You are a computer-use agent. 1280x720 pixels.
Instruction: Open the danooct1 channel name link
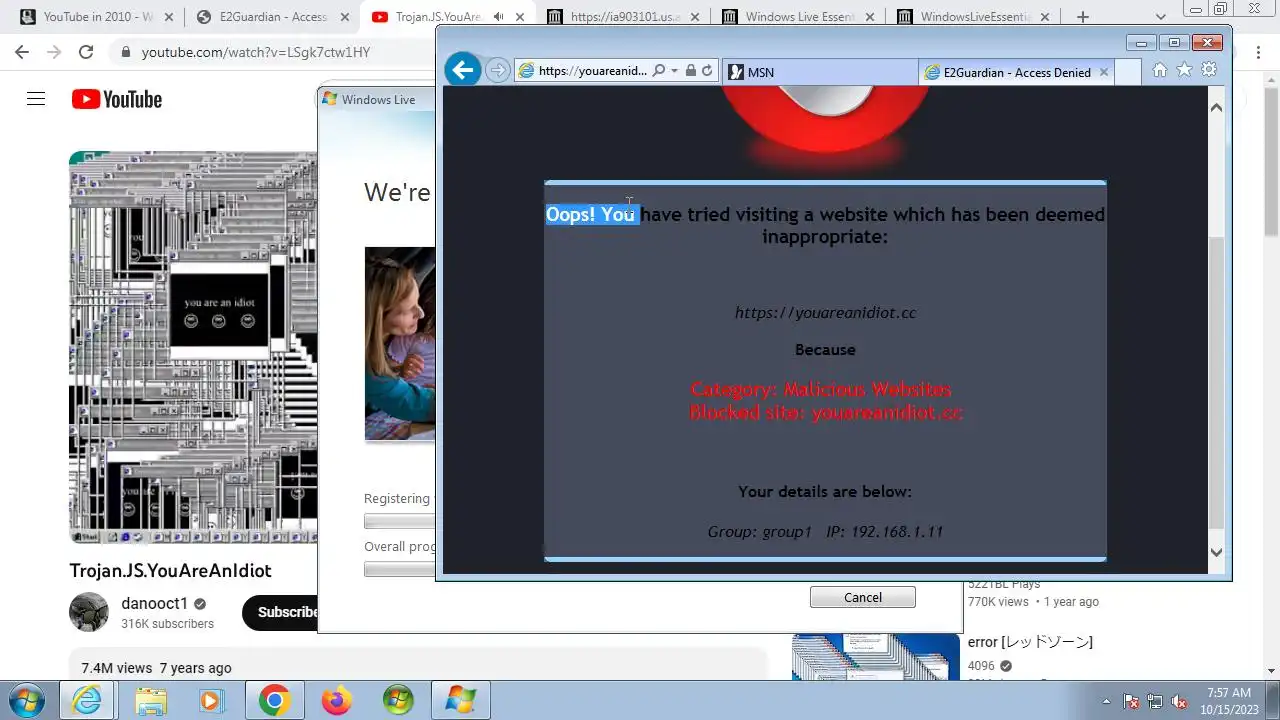(154, 603)
